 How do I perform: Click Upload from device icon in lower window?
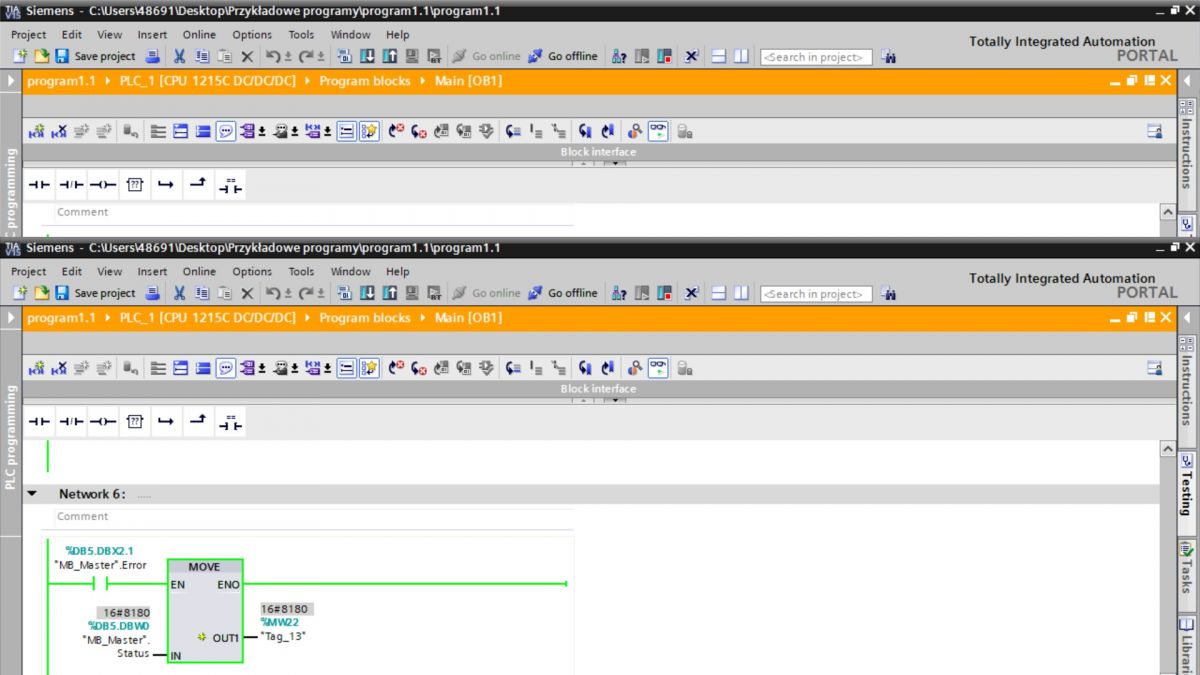pyautogui.click(x=389, y=293)
